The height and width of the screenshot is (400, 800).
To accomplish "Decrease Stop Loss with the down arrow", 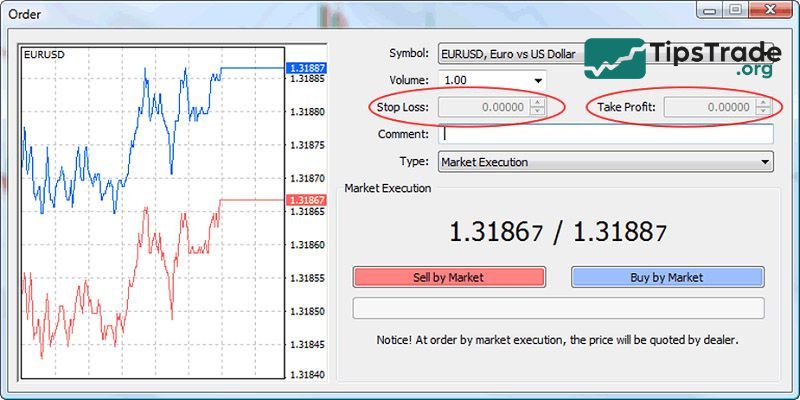I will 538,111.
